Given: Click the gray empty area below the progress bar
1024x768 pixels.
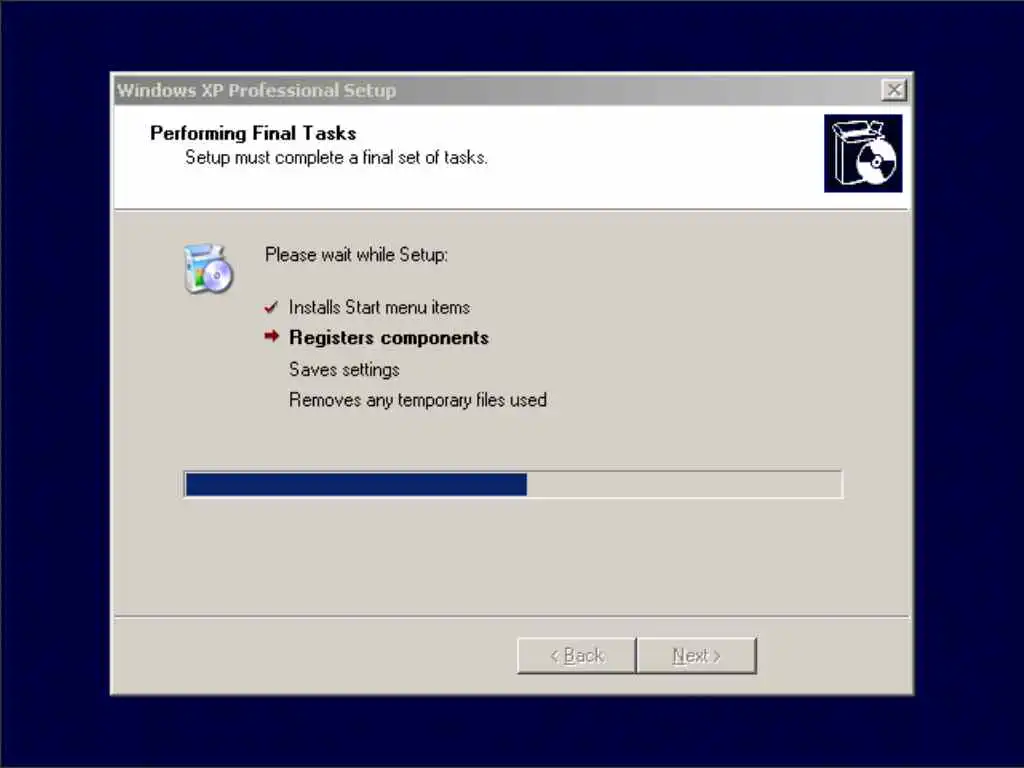Looking at the screenshot, I should pyautogui.click(x=511, y=555).
